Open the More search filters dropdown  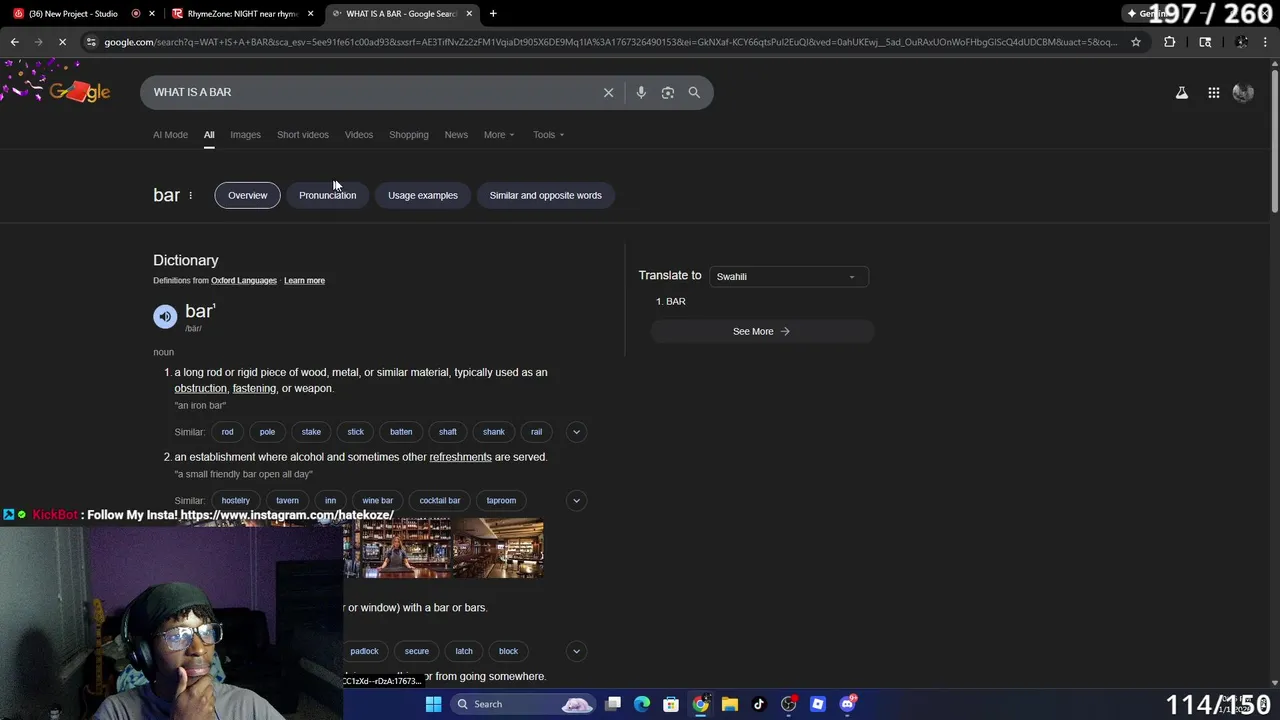point(499,135)
